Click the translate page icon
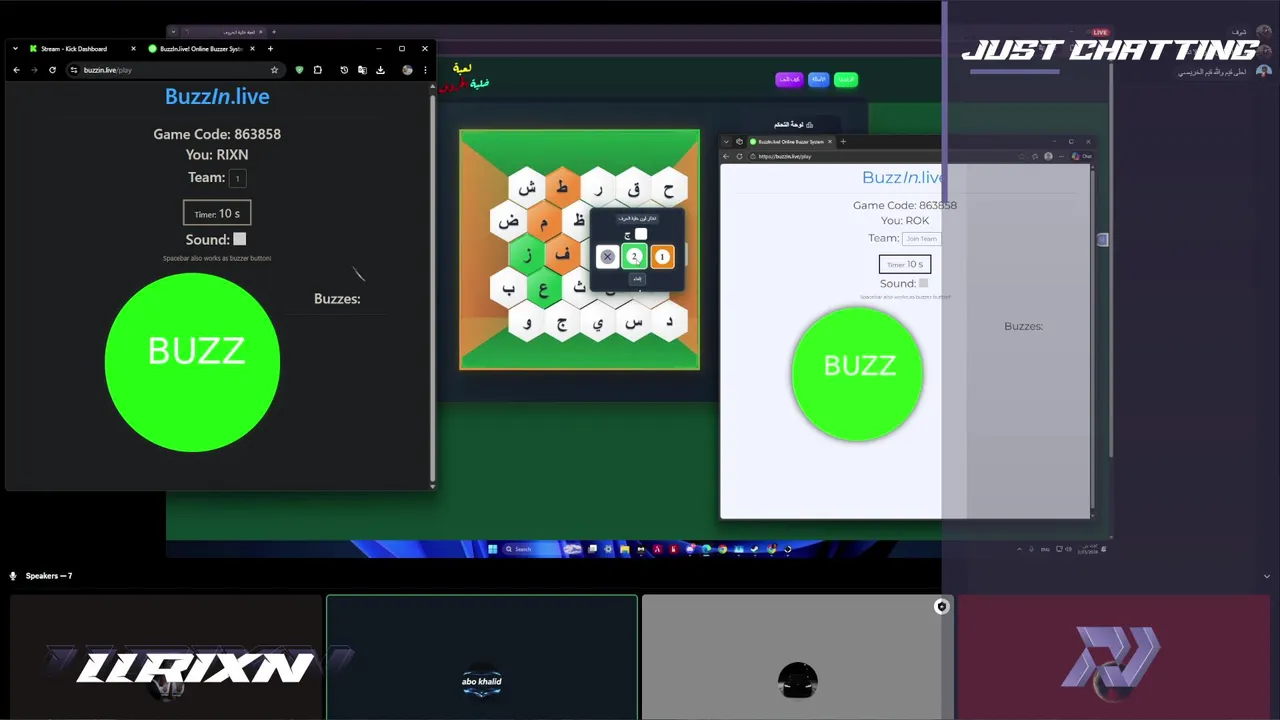 362,70
